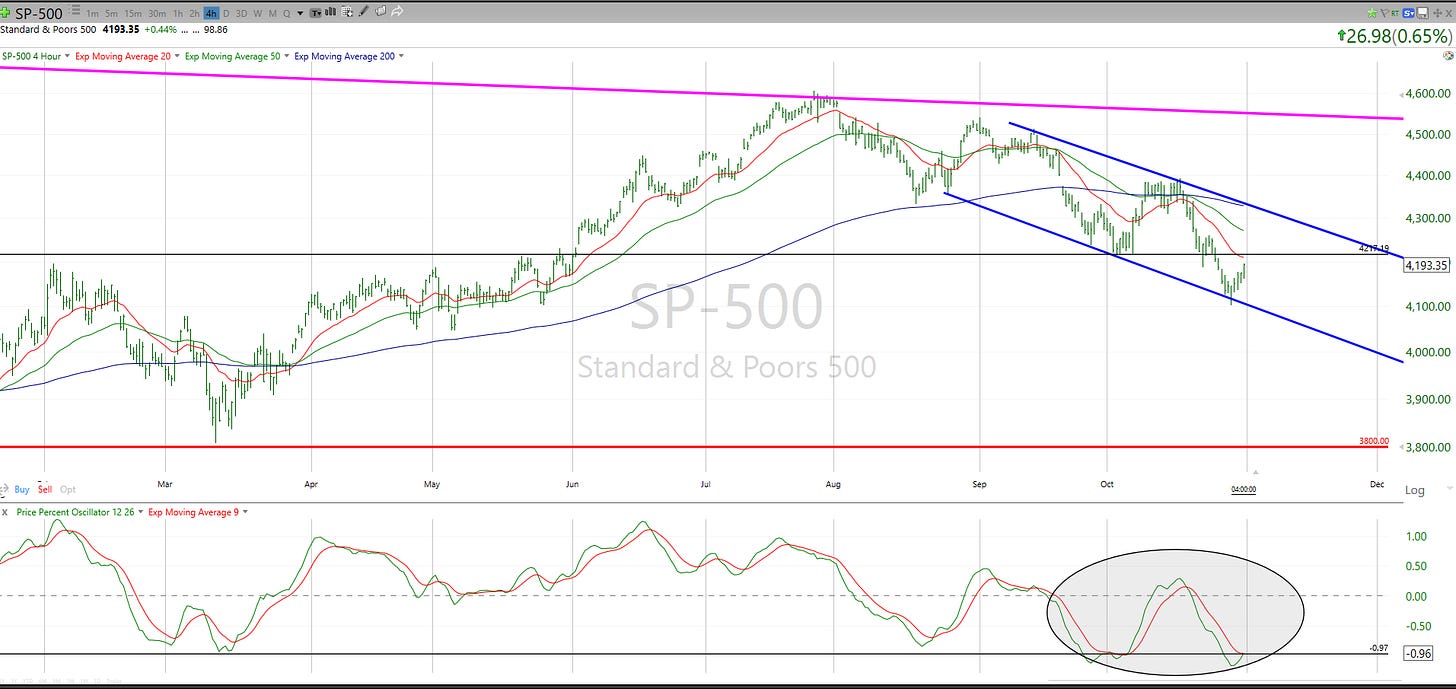The width and height of the screenshot is (1456, 689).
Task: Click the Opt link
Action: click(x=68, y=490)
